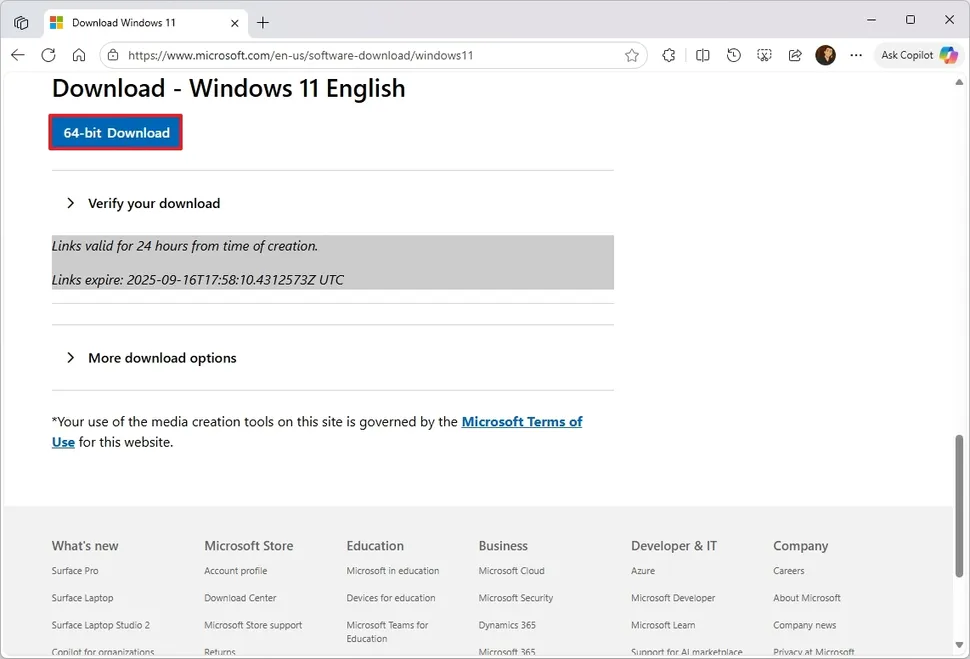
Task: Click the browser Back arrow
Action: coord(18,56)
